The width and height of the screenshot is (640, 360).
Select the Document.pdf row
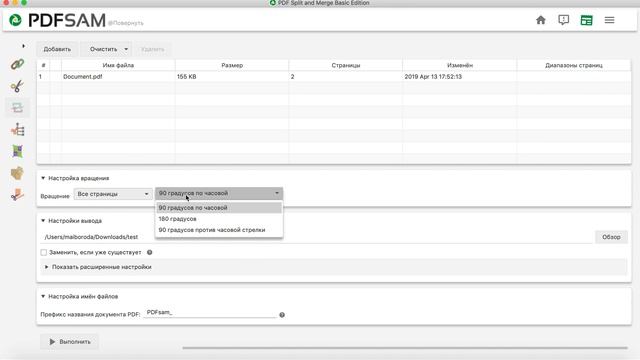pos(334,76)
